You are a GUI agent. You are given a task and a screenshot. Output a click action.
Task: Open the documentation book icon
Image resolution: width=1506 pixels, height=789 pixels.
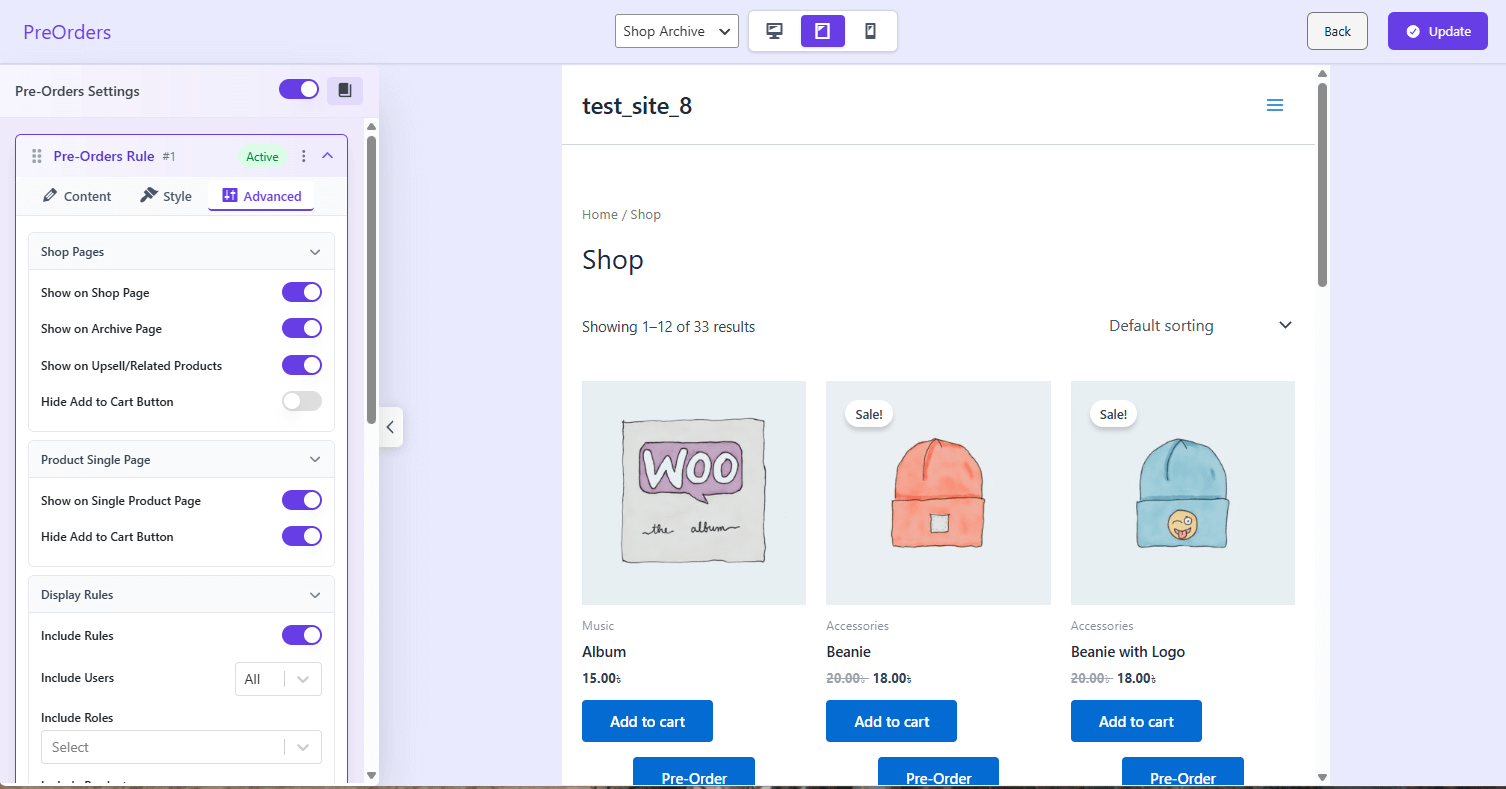[x=345, y=91]
